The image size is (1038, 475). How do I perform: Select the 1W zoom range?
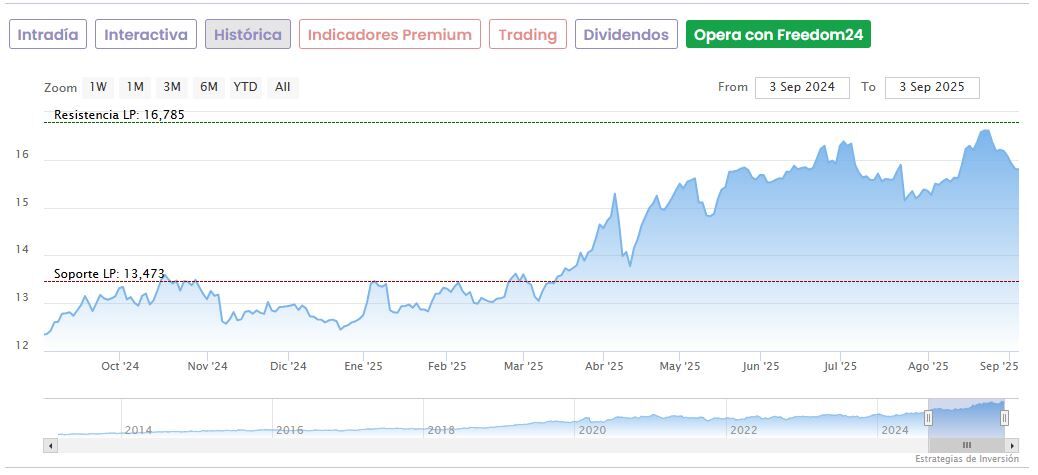click(x=98, y=87)
